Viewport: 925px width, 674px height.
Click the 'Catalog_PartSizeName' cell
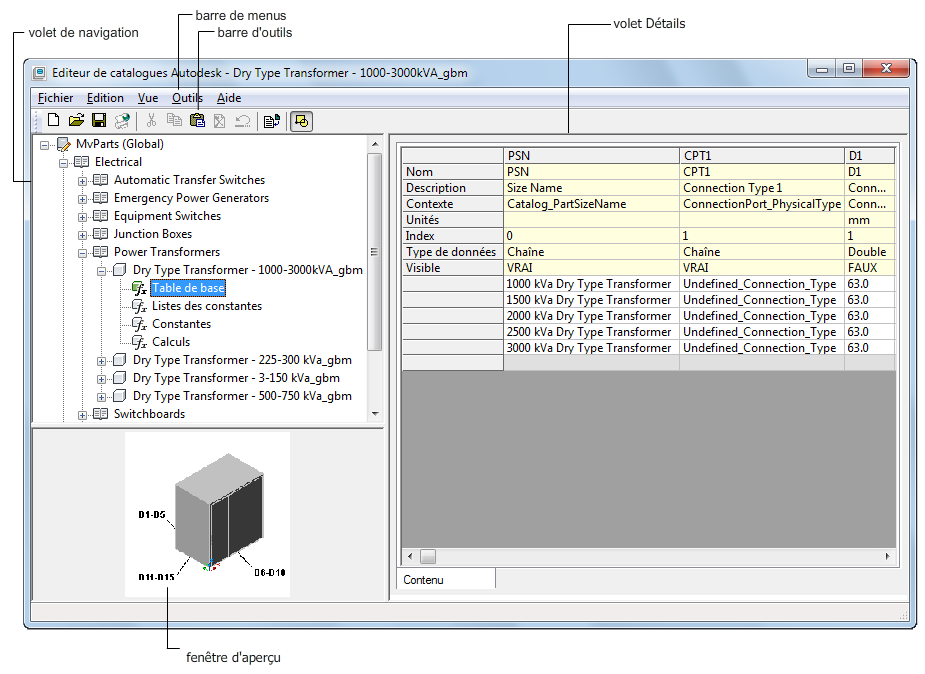591,204
